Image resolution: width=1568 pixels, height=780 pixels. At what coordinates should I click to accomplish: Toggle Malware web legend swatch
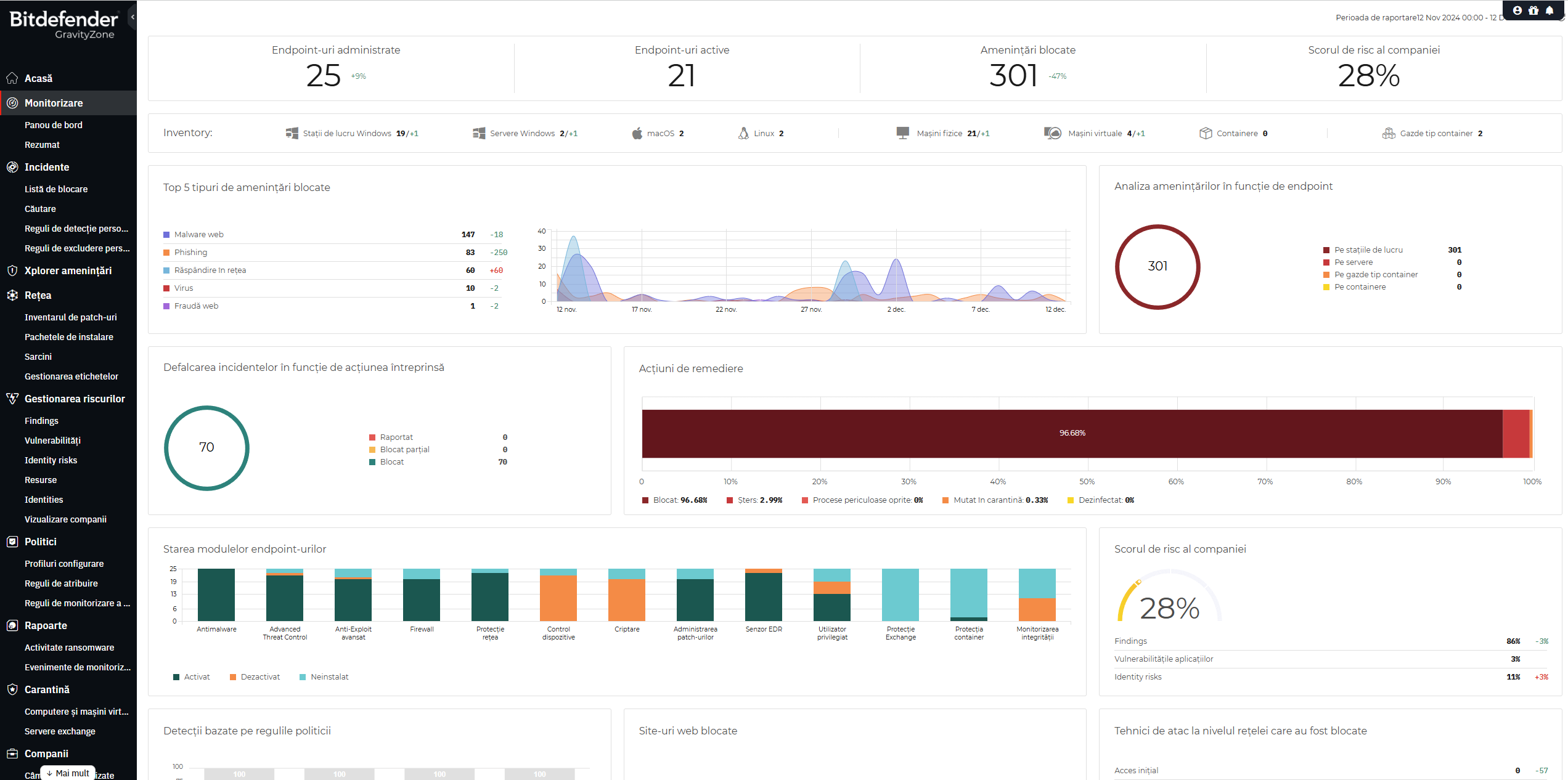166,235
